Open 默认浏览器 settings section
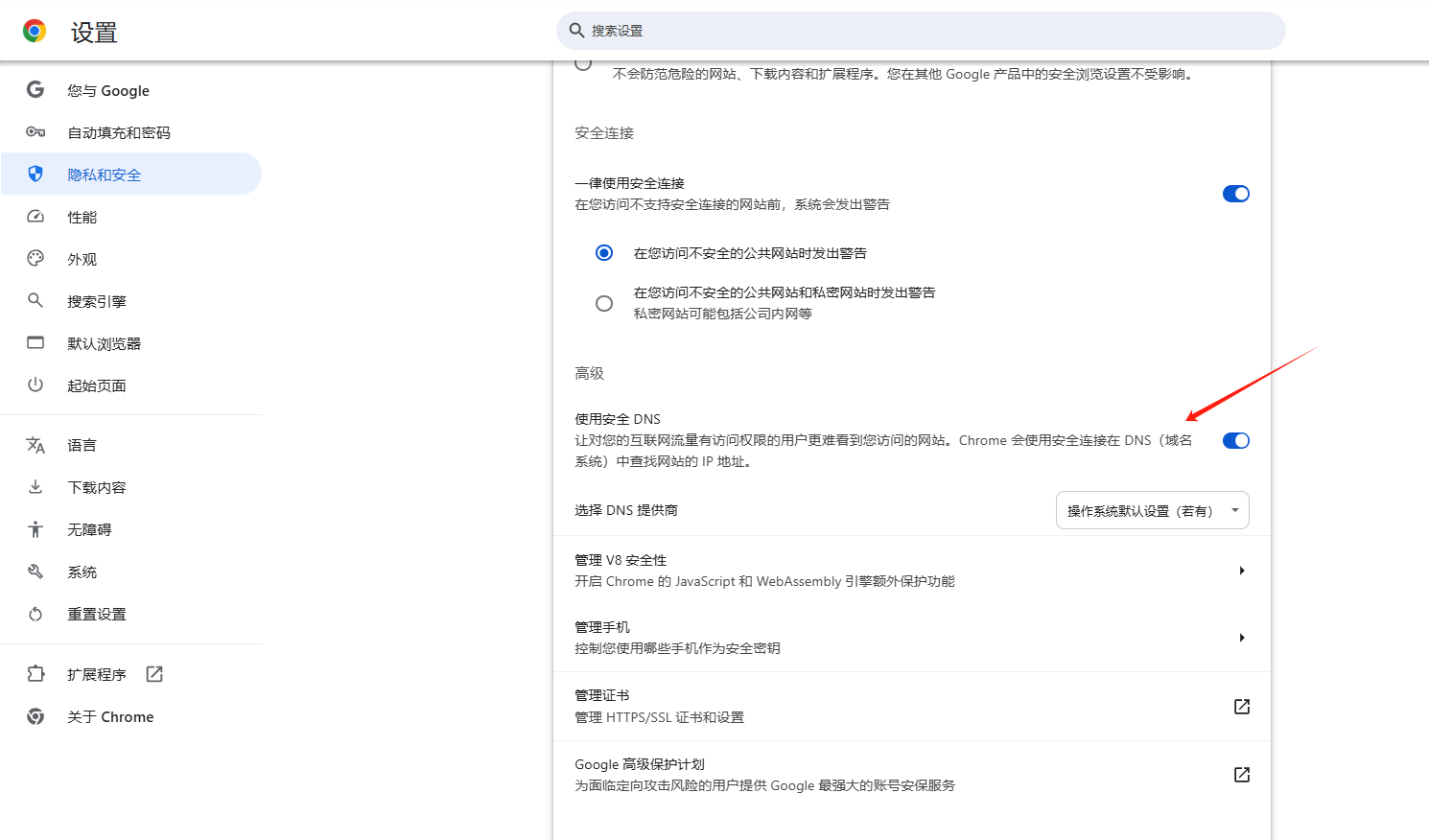The height and width of the screenshot is (840, 1429). (x=131, y=343)
